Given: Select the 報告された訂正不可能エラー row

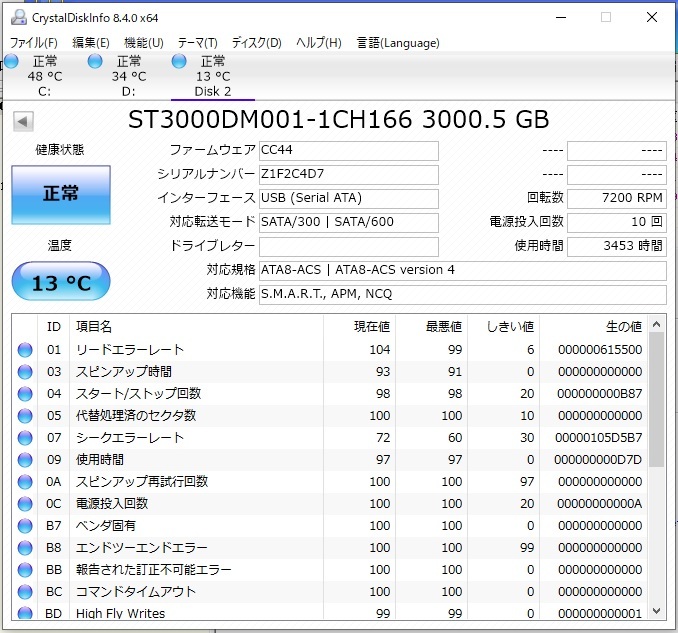Looking at the screenshot, I should click(x=330, y=570).
